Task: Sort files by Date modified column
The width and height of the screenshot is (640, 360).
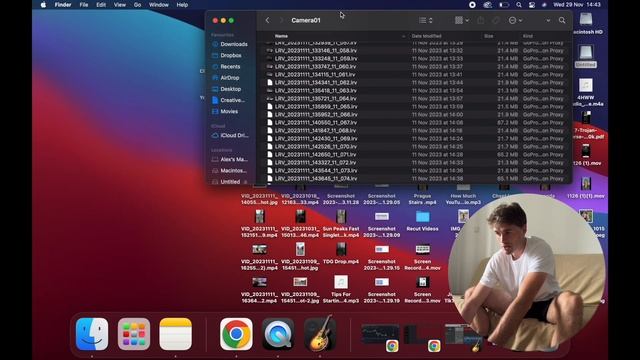Action: click(x=426, y=36)
